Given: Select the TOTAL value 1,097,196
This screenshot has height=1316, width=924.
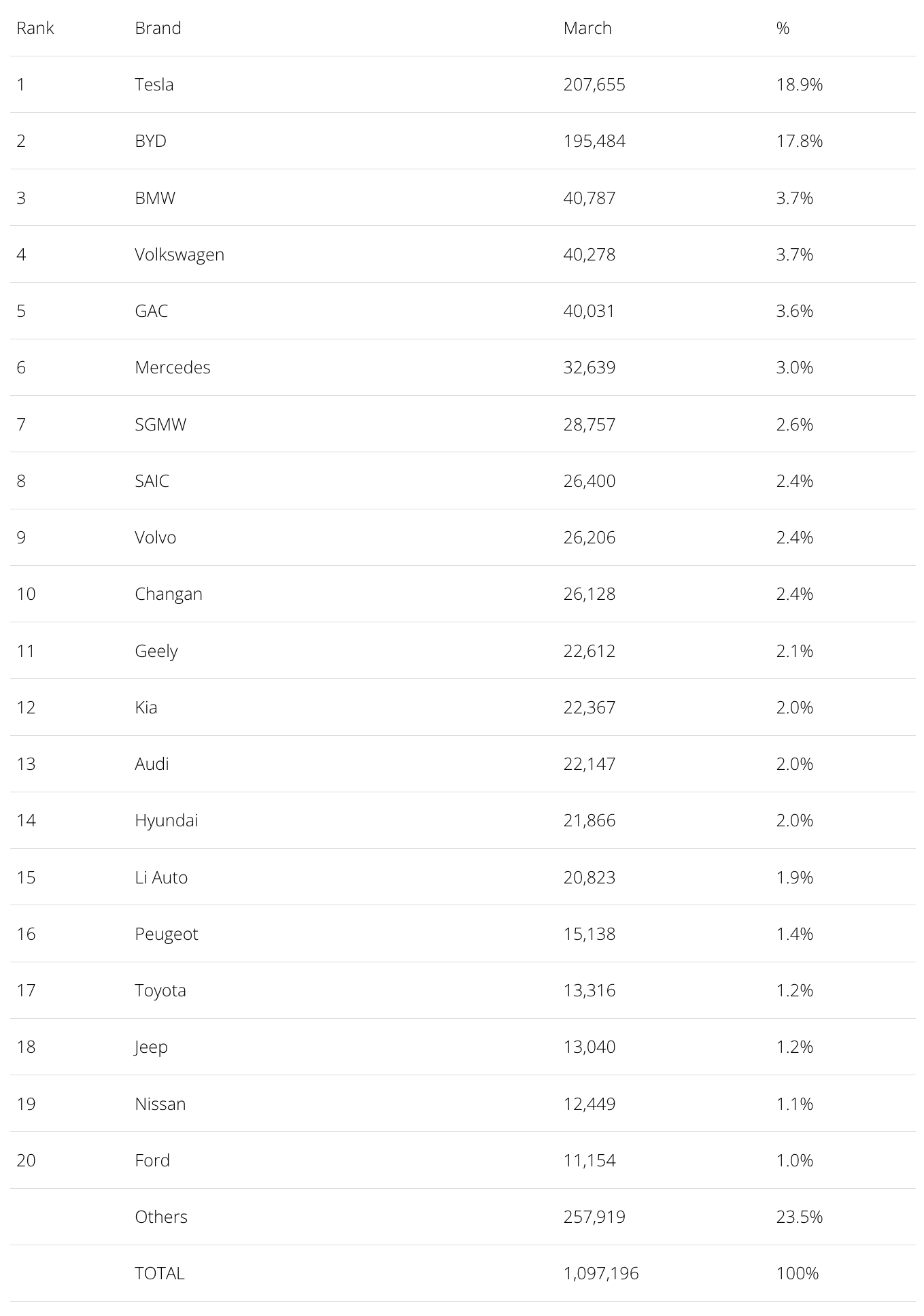Looking at the screenshot, I should tap(601, 1273).
